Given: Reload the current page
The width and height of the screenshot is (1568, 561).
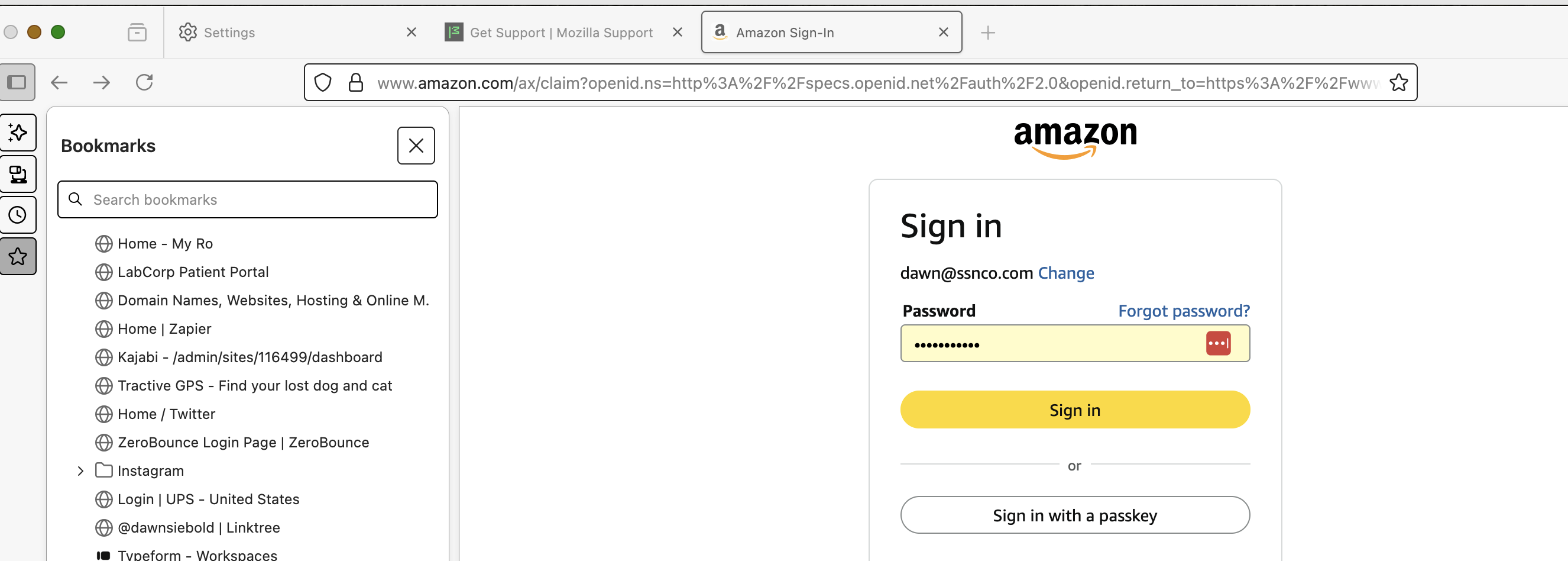Looking at the screenshot, I should click(x=144, y=82).
